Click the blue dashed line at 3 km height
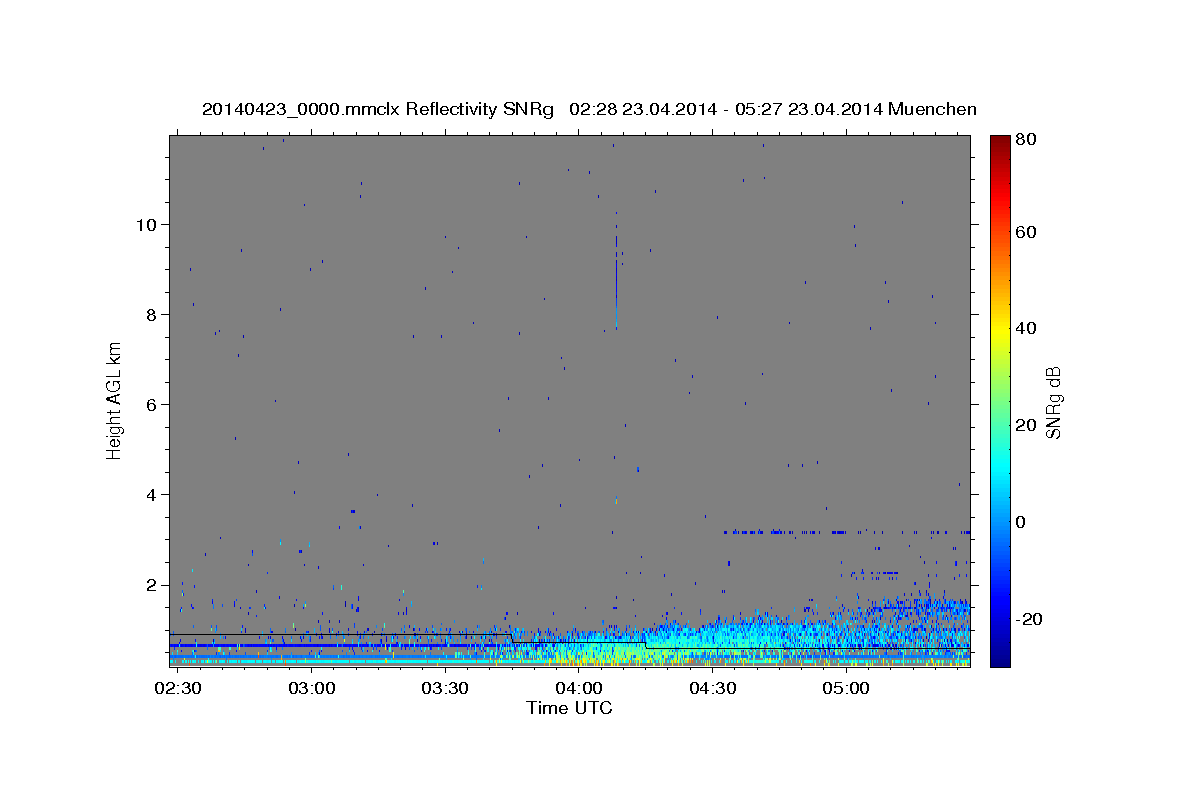Screen dimensions: 1200x800 pyautogui.click(x=846, y=532)
